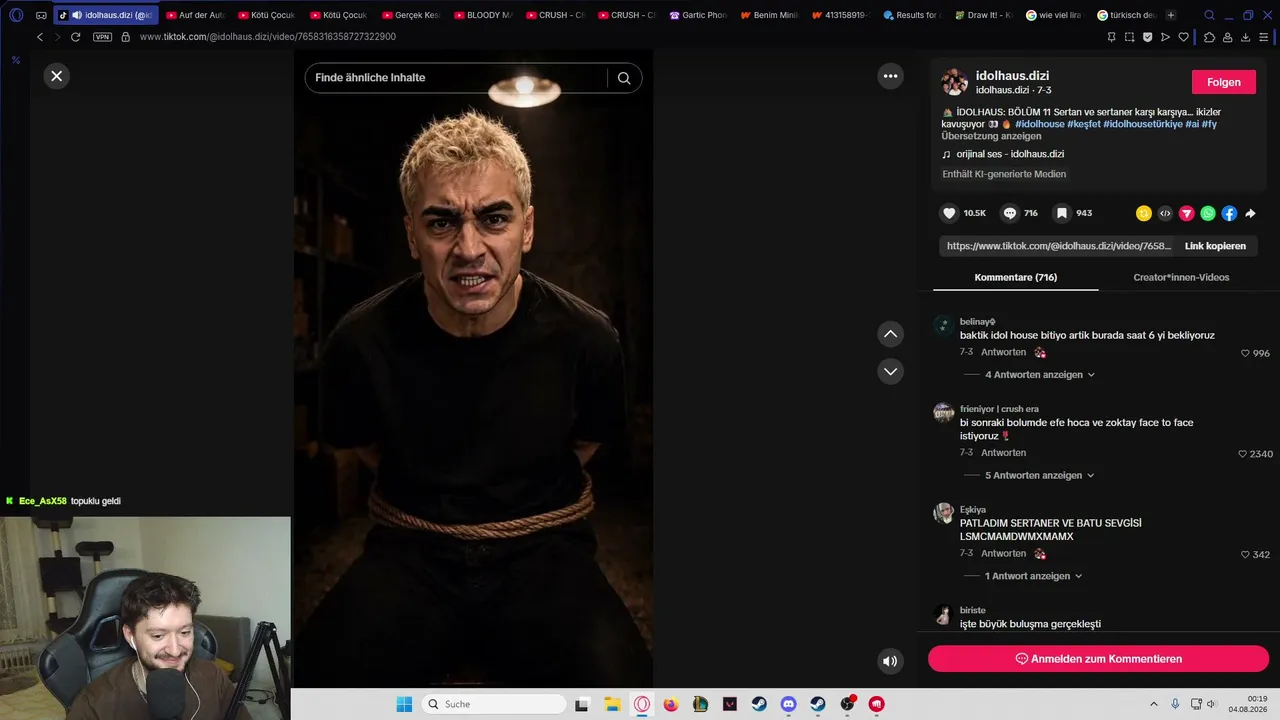Open the three-dots more options menu
This screenshot has height=720, width=1280.
890,76
